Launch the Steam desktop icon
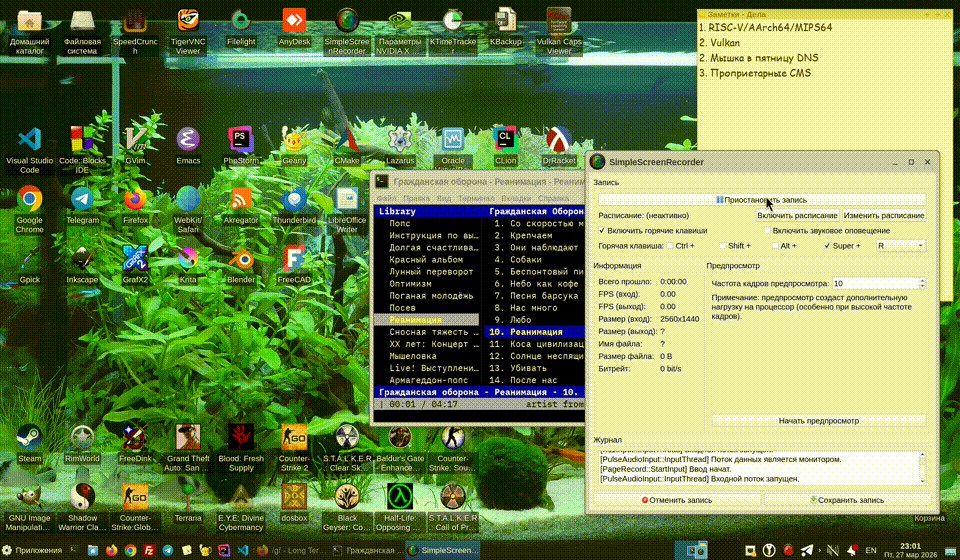This screenshot has width=960, height=560. (x=29, y=444)
